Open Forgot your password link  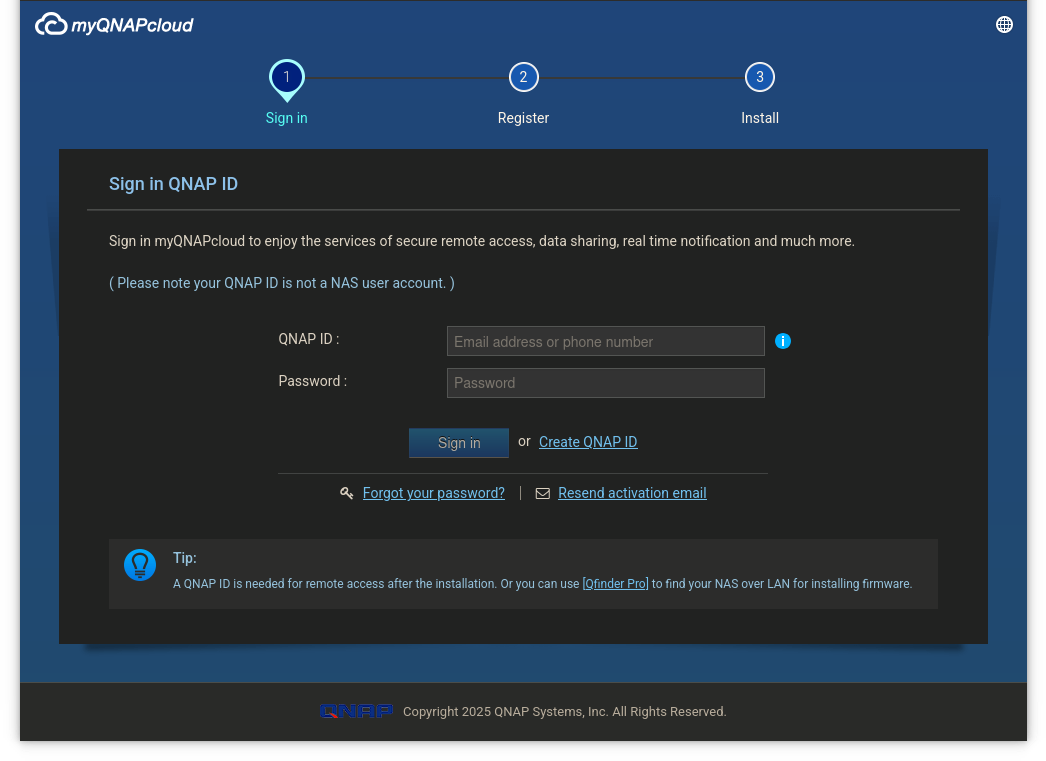[434, 493]
